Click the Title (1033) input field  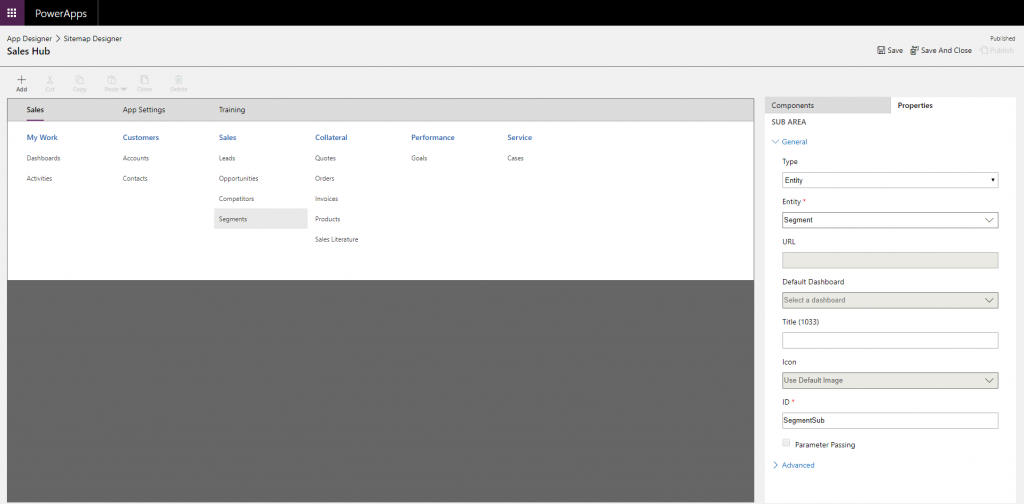click(890, 340)
